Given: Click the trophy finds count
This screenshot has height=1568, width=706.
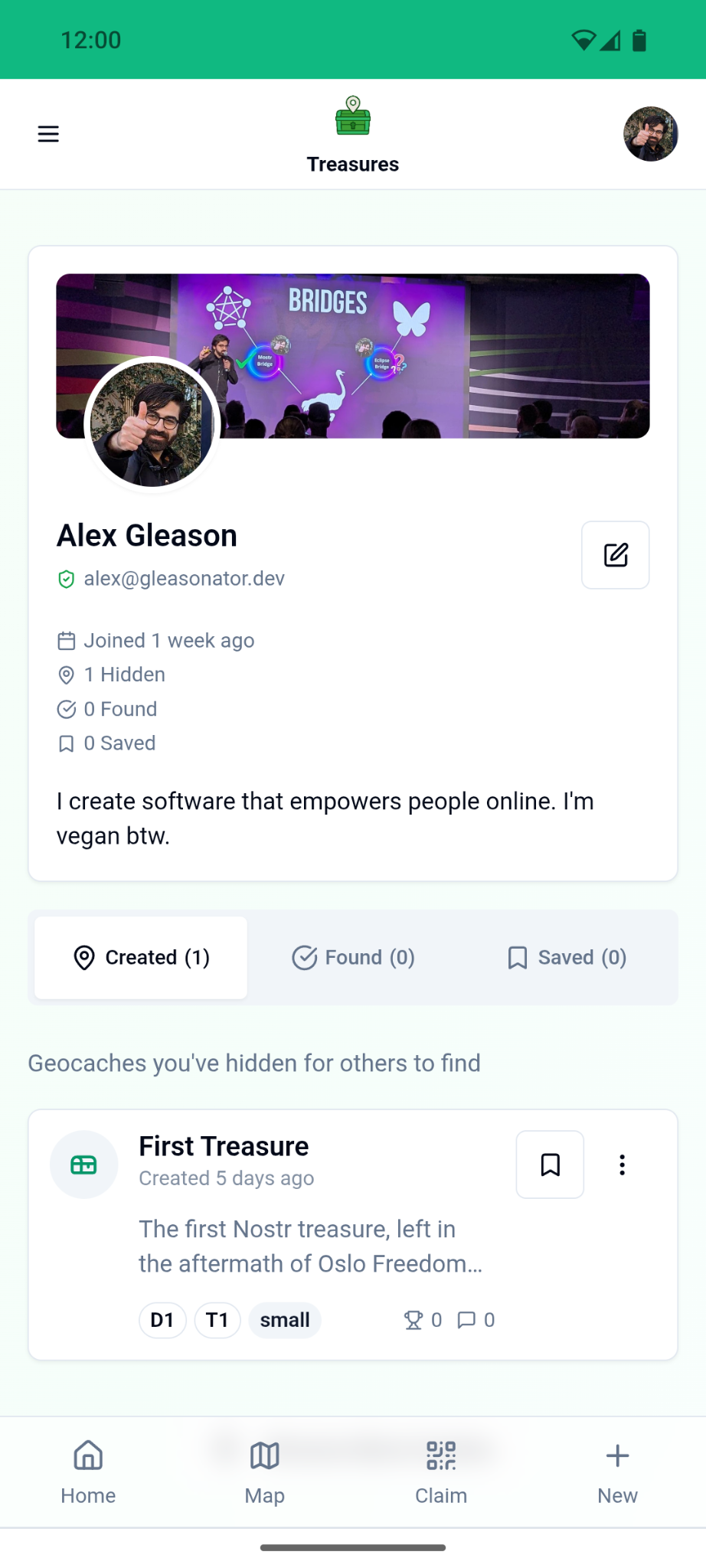Looking at the screenshot, I should [x=423, y=1320].
